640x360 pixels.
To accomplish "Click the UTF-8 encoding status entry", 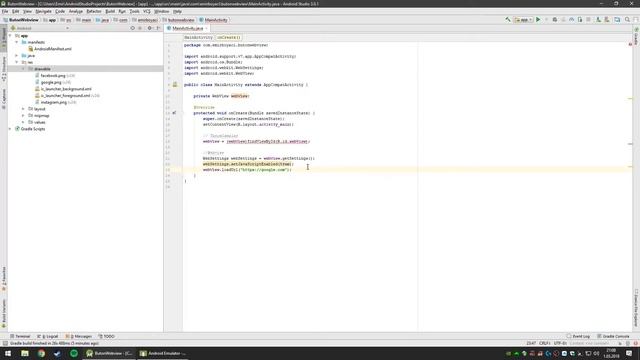I will pos(560,344).
